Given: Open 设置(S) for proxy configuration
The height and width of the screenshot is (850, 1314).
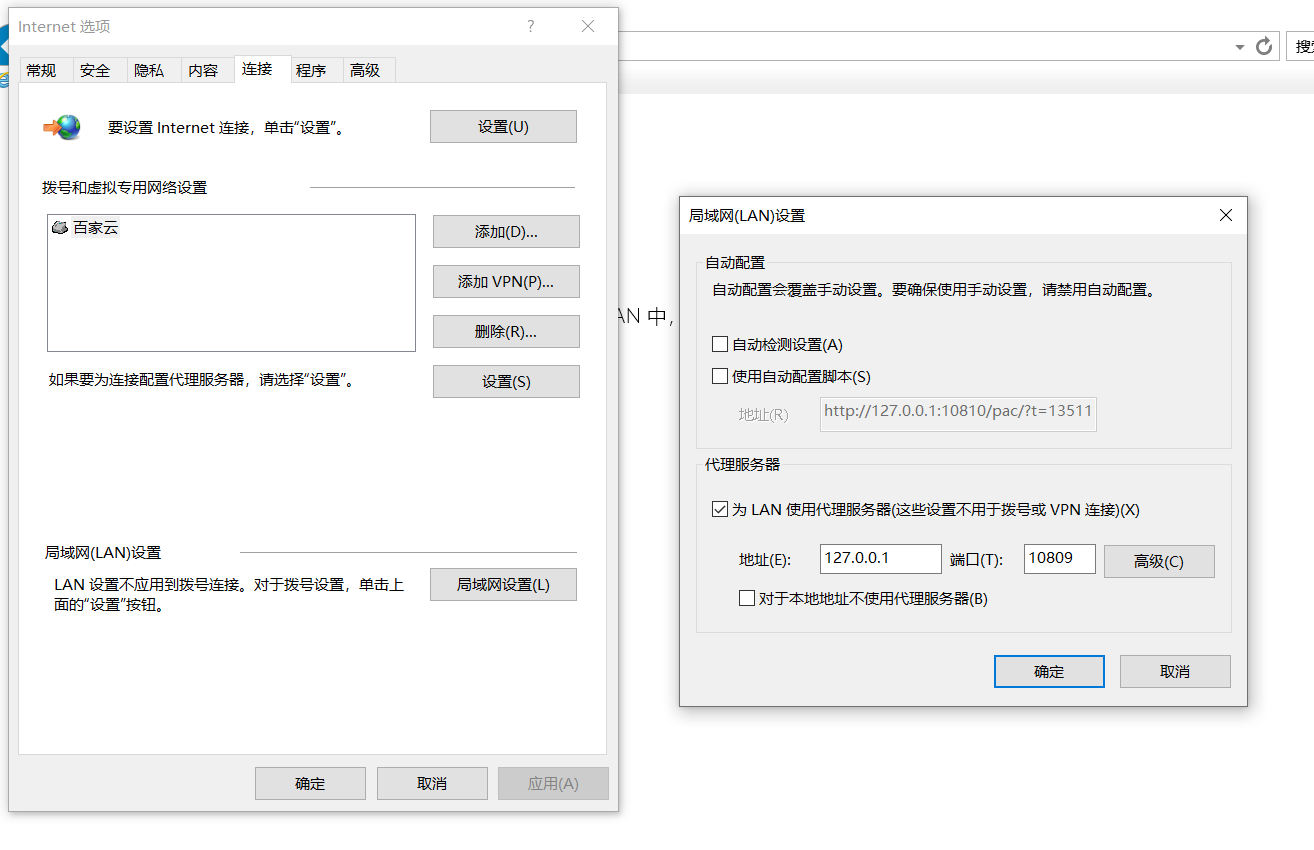Looking at the screenshot, I should (x=506, y=382).
